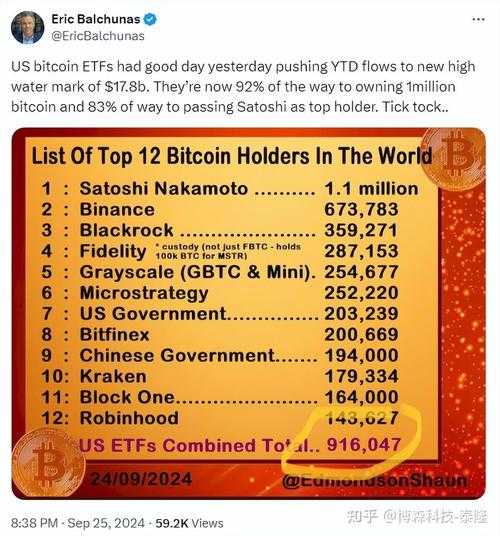Click the 24/09/2024 date in image
500x536 pixels.
(x=141, y=479)
